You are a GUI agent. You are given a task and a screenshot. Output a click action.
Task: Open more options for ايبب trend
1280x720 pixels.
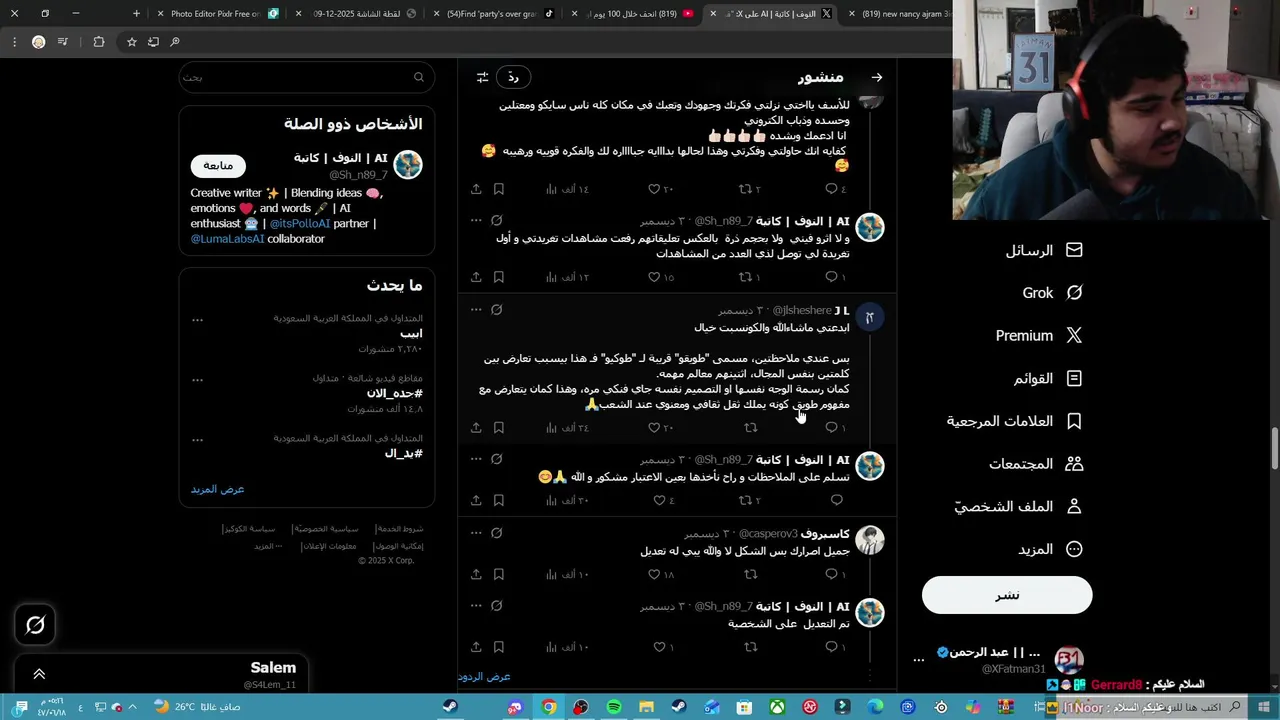tap(198, 320)
